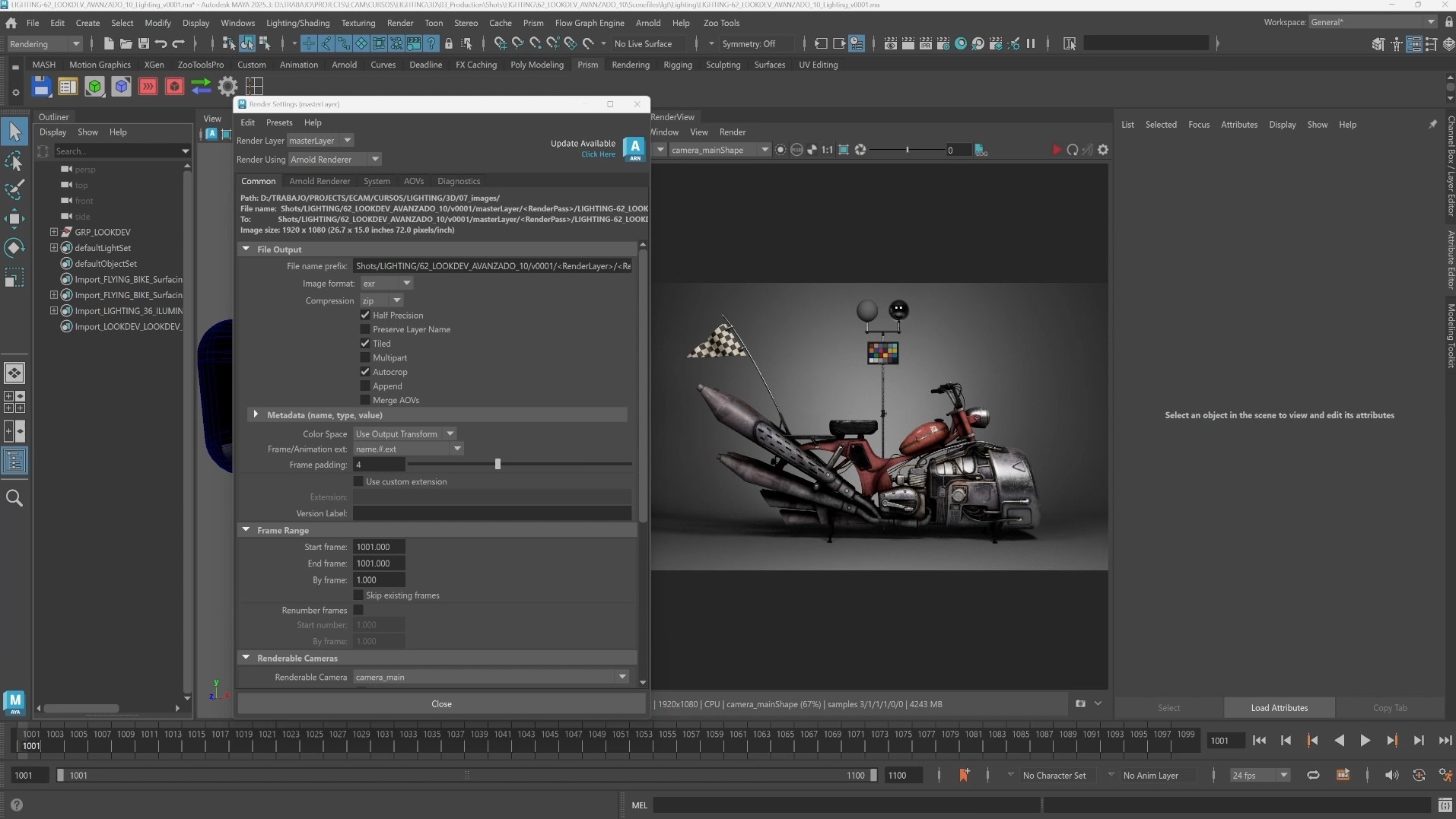Expand the Metadata section
This screenshot has width=1456, height=819.
256,415
